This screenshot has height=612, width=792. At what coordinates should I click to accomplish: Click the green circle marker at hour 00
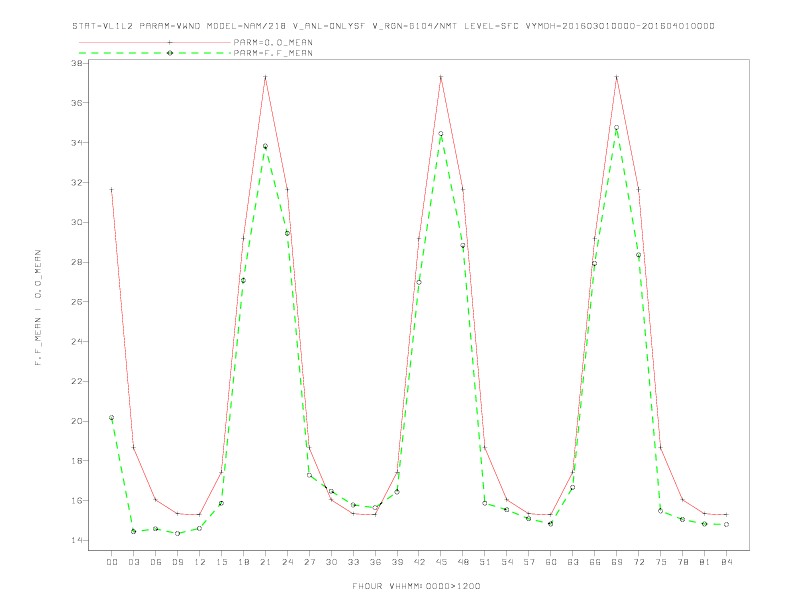click(x=112, y=418)
